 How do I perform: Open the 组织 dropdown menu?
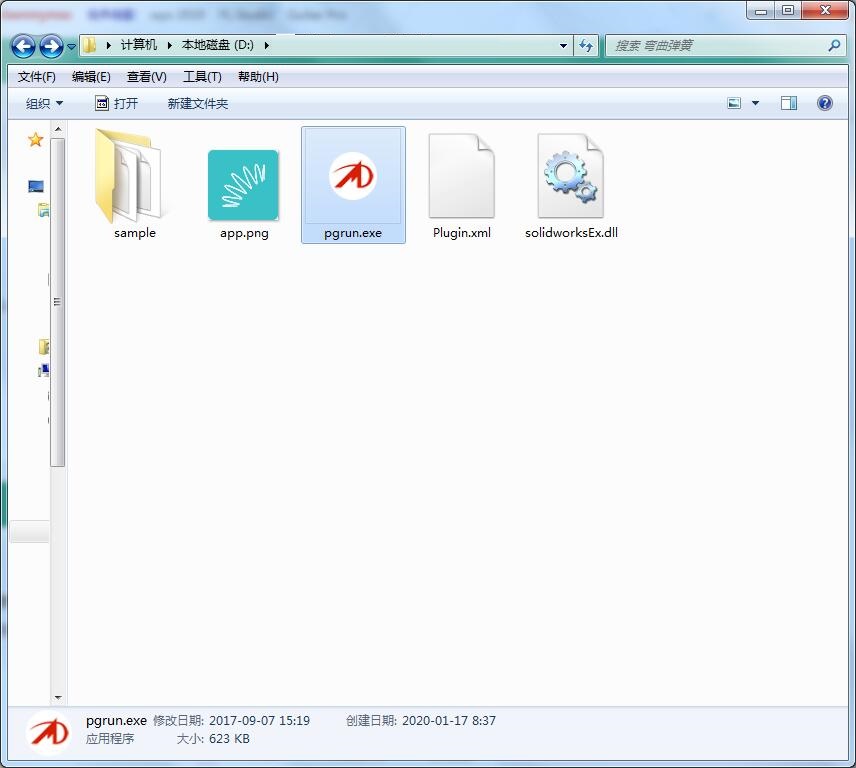pyautogui.click(x=44, y=103)
